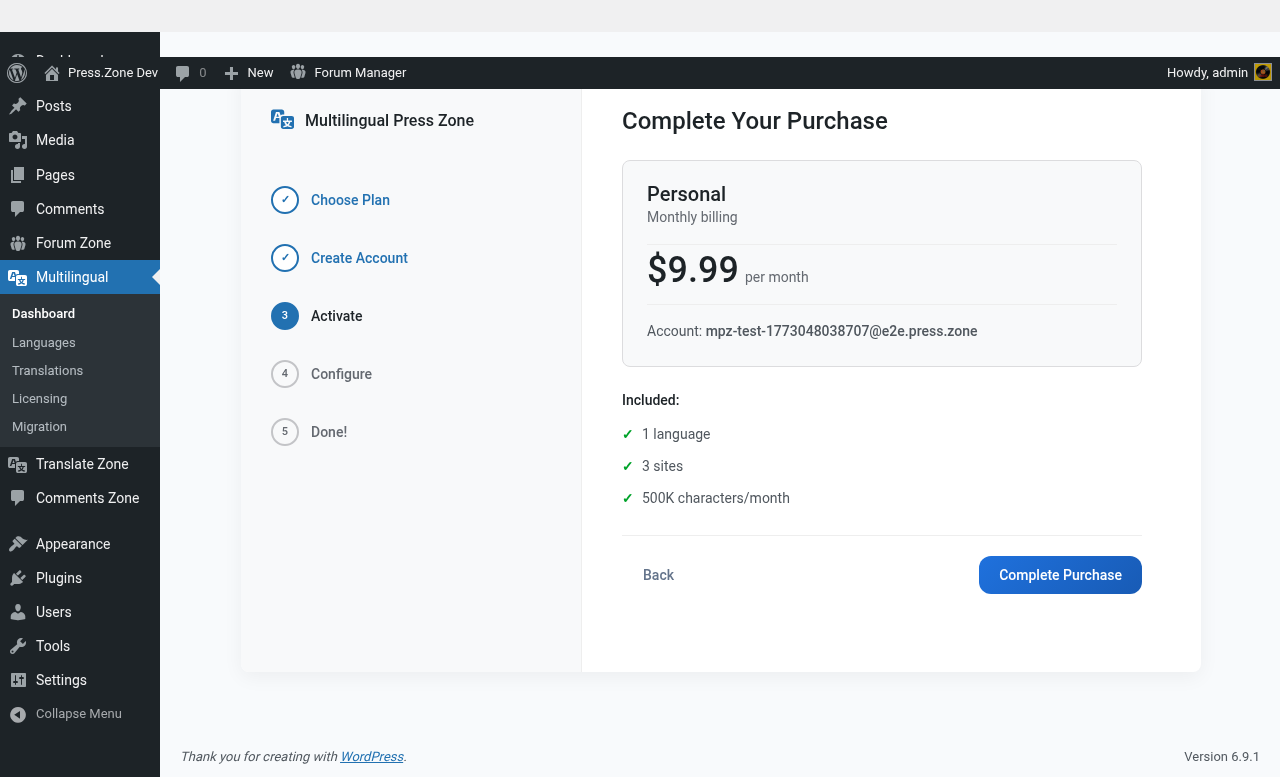Open the Forum Zone menu
Image resolution: width=1280 pixels, height=777 pixels.
pyautogui.click(x=80, y=243)
